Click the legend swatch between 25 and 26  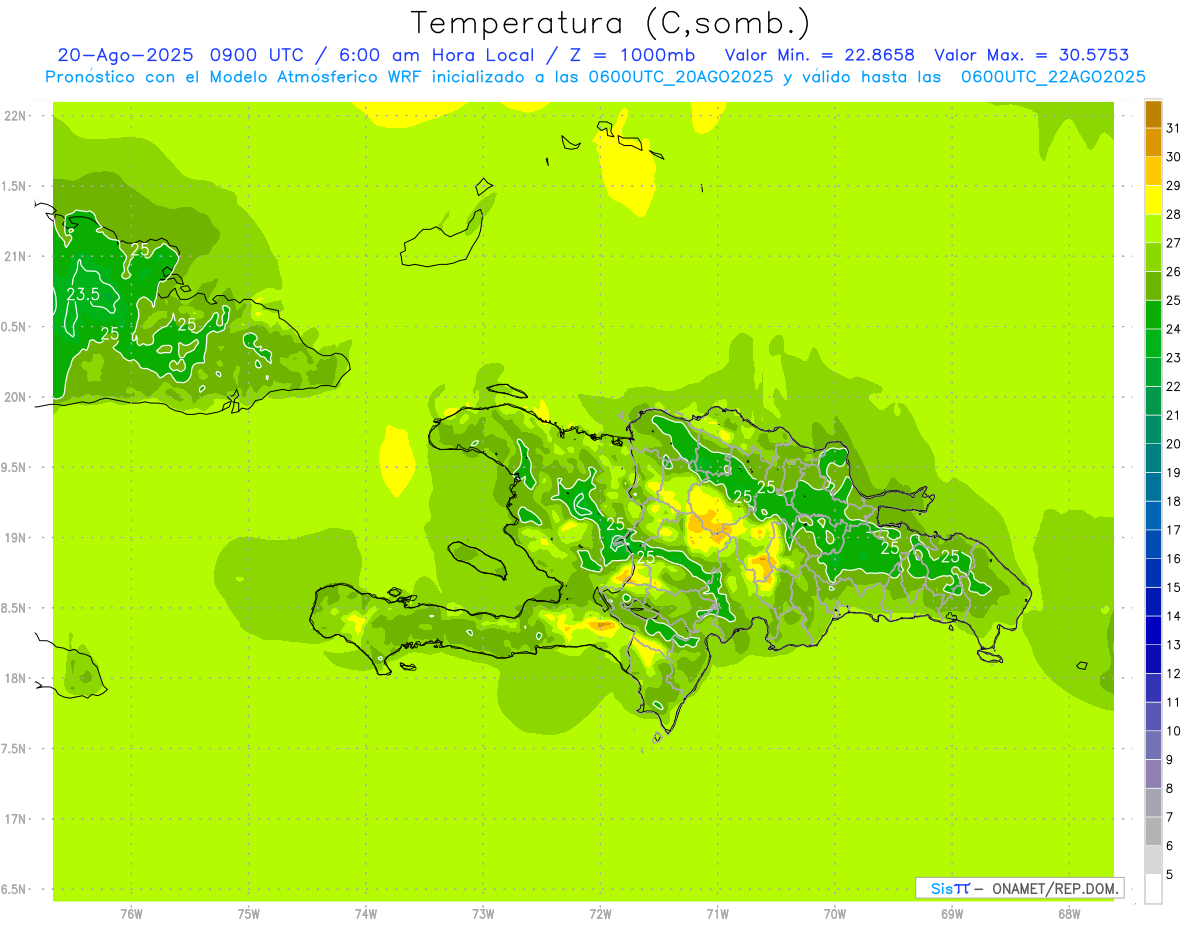pyautogui.click(x=1153, y=286)
